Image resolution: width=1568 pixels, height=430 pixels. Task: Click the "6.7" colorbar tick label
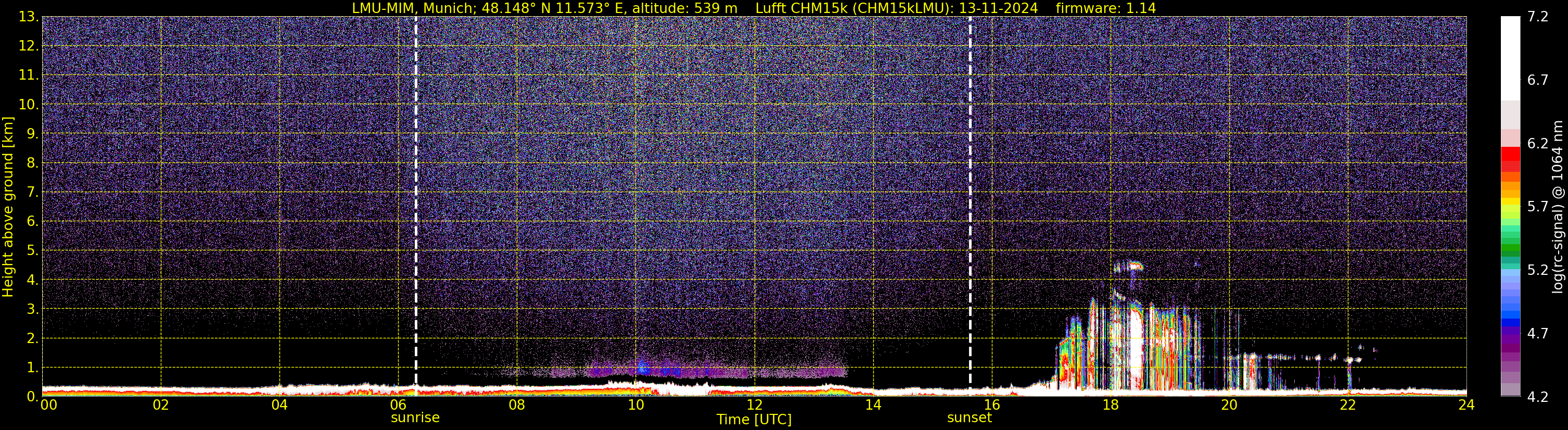(1538, 80)
